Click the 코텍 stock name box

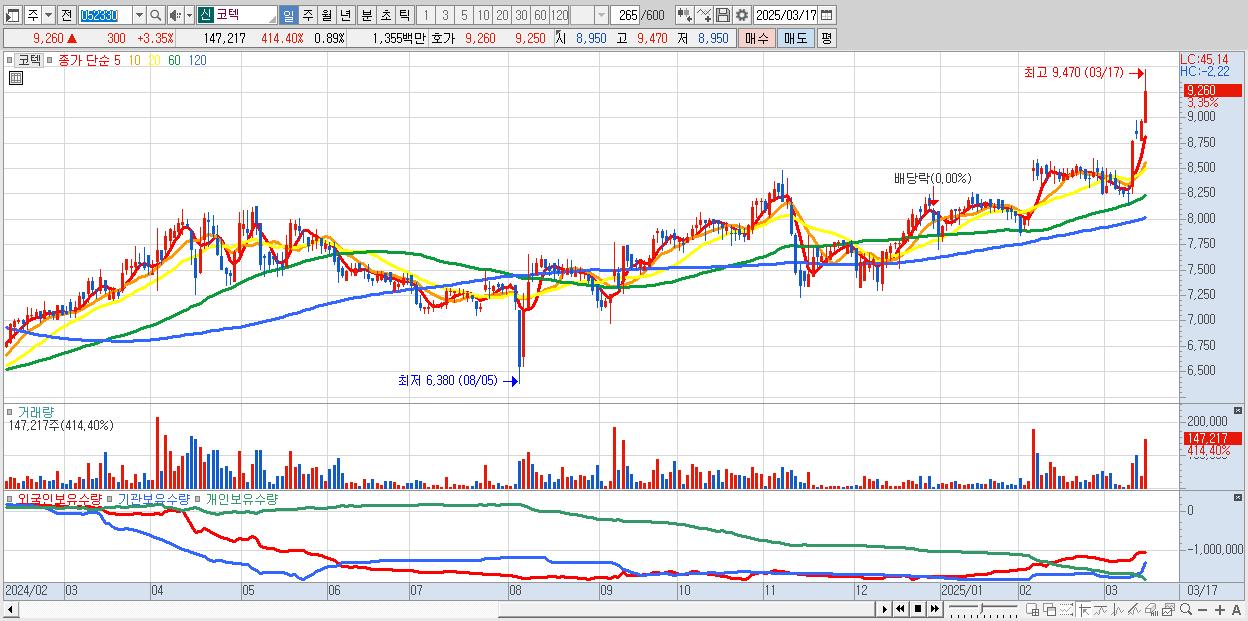tap(237, 15)
